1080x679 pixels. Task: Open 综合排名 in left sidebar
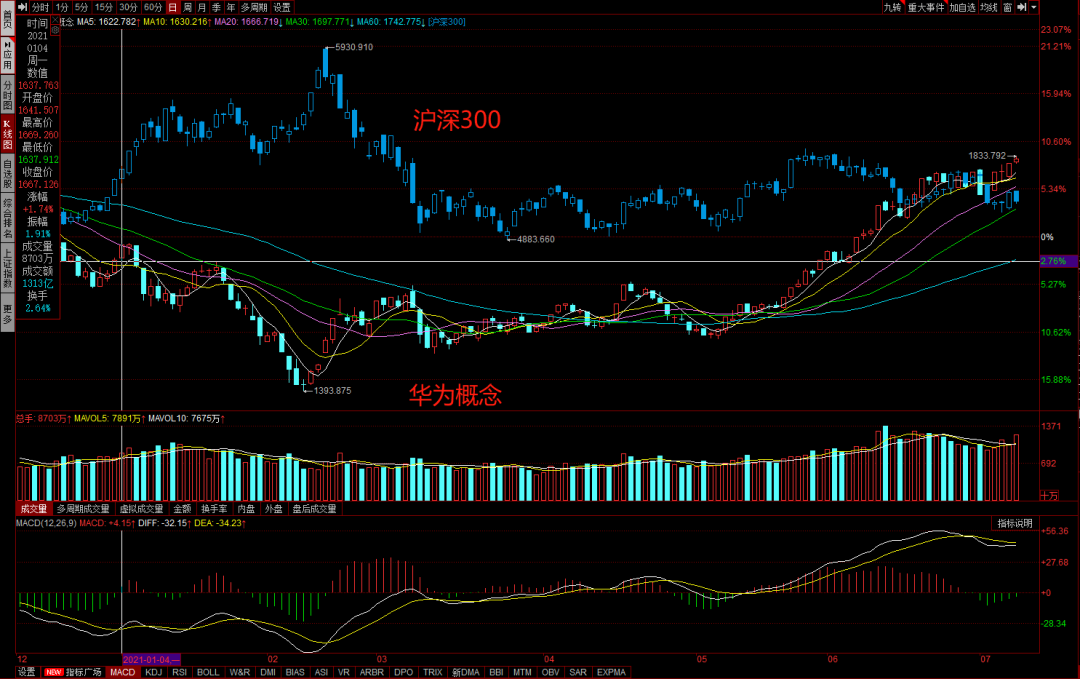tap(8, 218)
